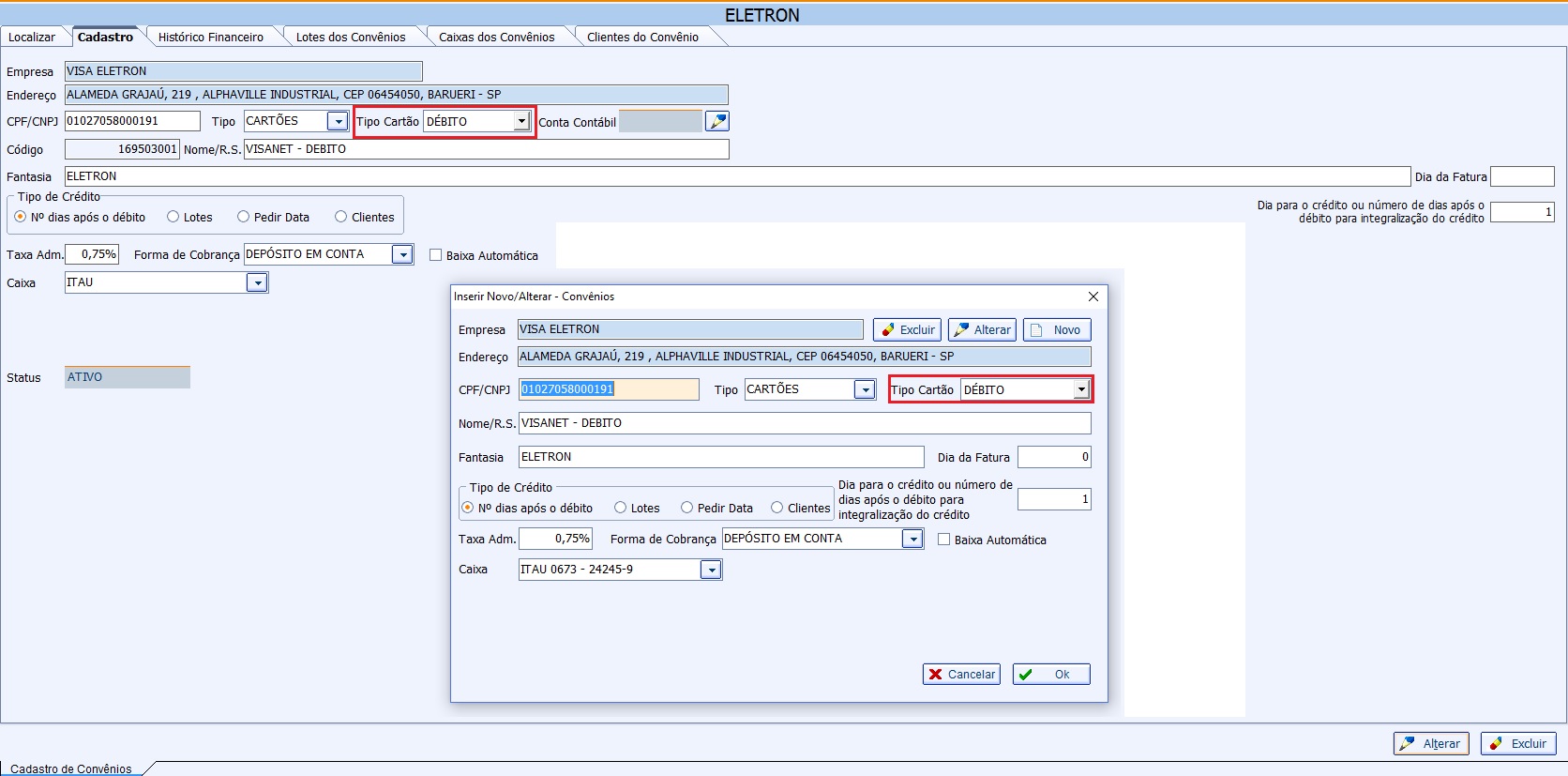
Task: Click days-after-debit number field in dialog
Action: tap(1054, 499)
